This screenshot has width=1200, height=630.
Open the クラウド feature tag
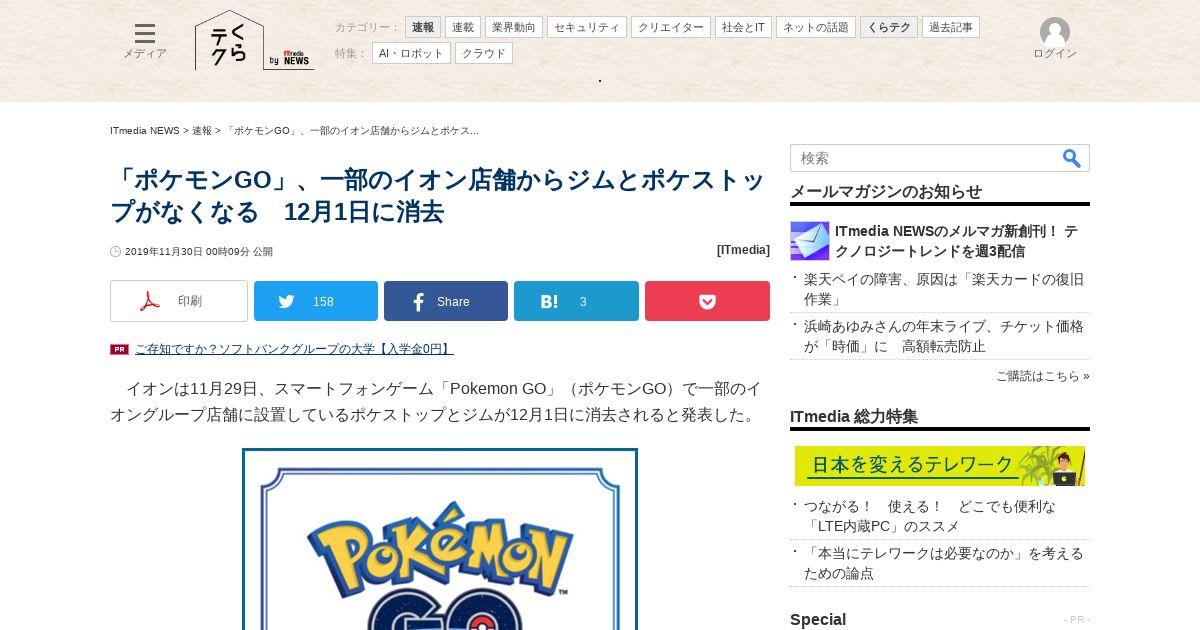[x=484, y=53]
